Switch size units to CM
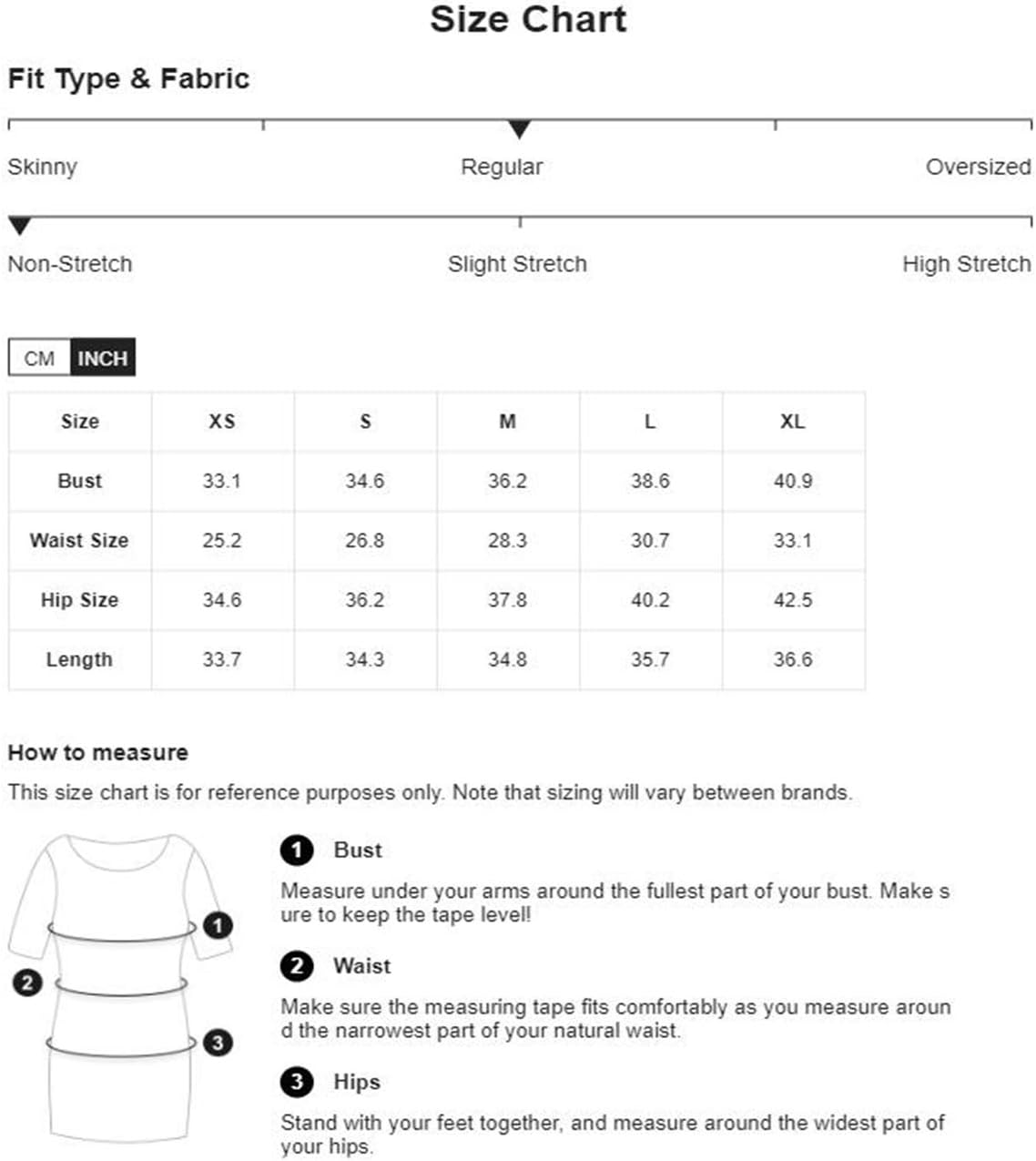Image resolution: width=1036 pixels, height=1161 pixels. 39,358
